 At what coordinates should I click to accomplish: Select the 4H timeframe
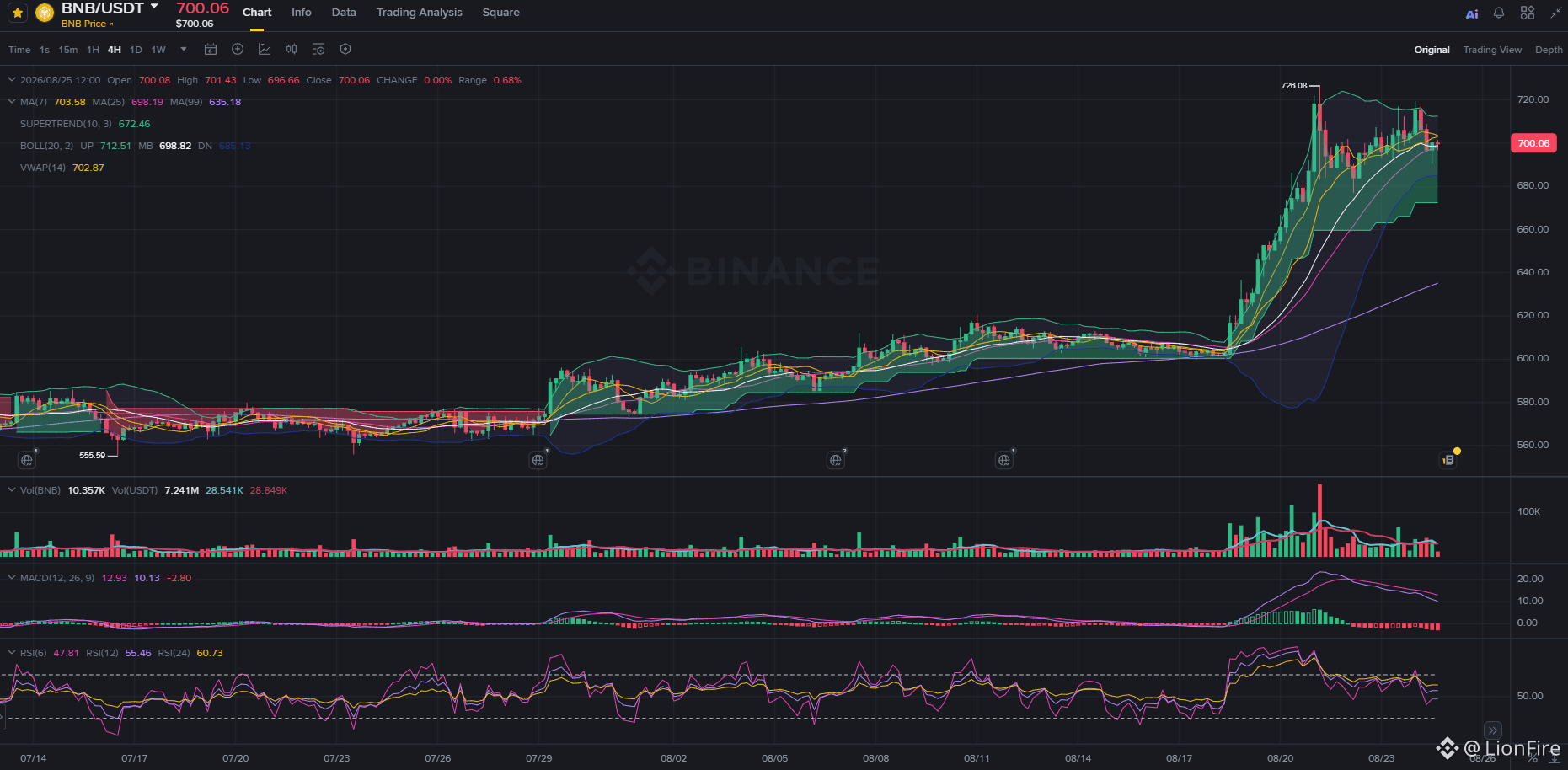click(x=115, y=50)
